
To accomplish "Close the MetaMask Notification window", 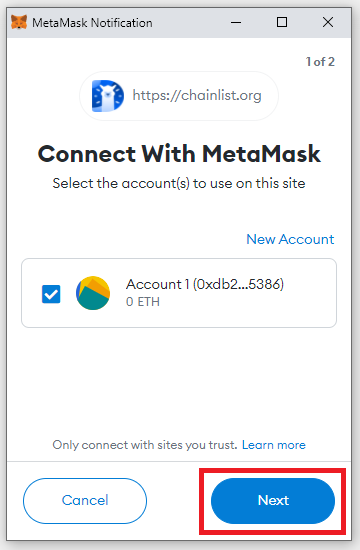I will coord(328,22).
